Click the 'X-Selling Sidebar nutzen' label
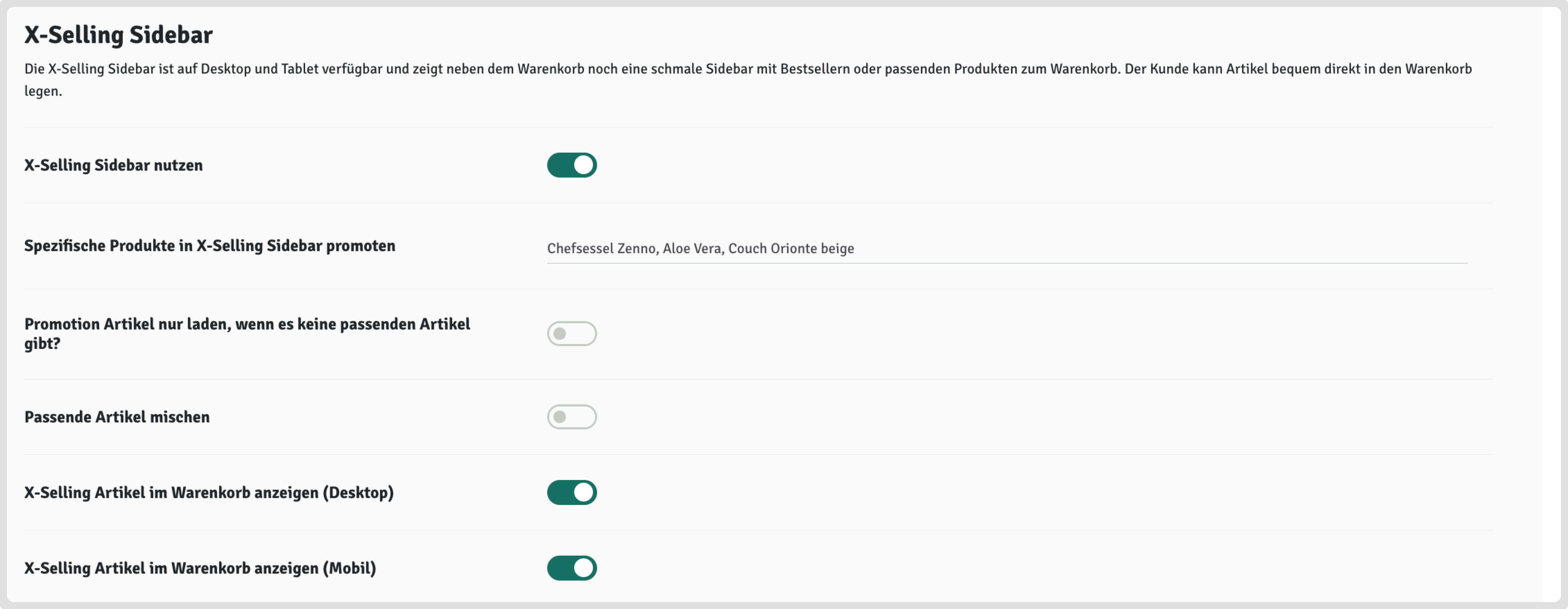Image resolution: width=1568 pixels, height=609 pixels. [113, 165]
